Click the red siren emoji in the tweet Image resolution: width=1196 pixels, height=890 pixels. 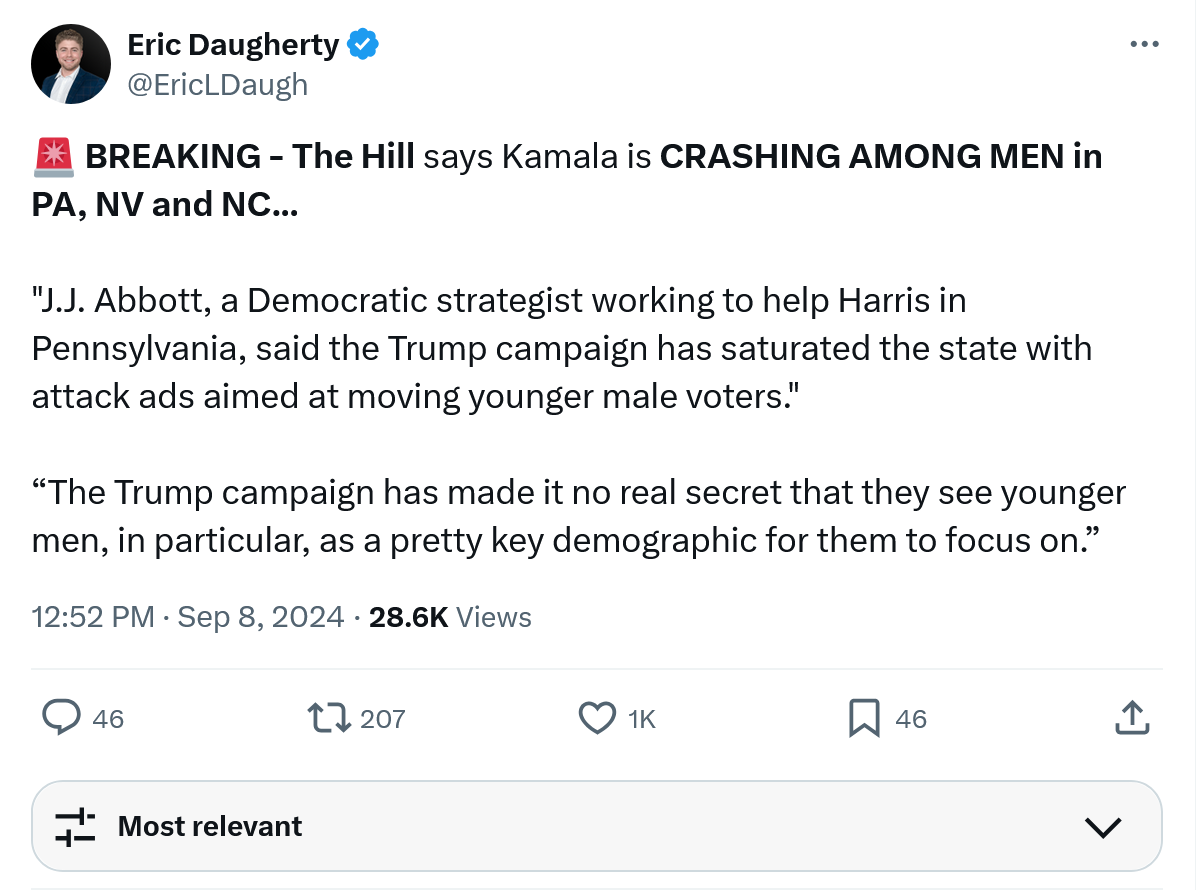click(x=53, y=157)
